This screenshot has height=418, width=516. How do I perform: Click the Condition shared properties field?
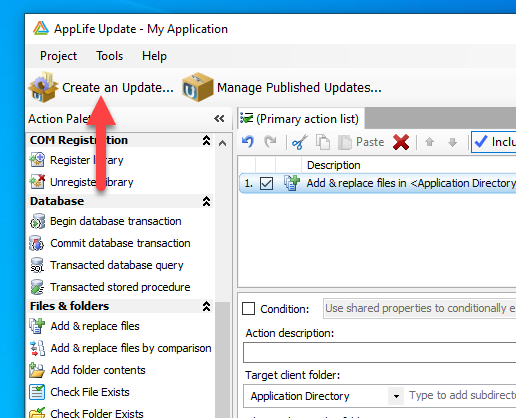[x=419, y=308]
